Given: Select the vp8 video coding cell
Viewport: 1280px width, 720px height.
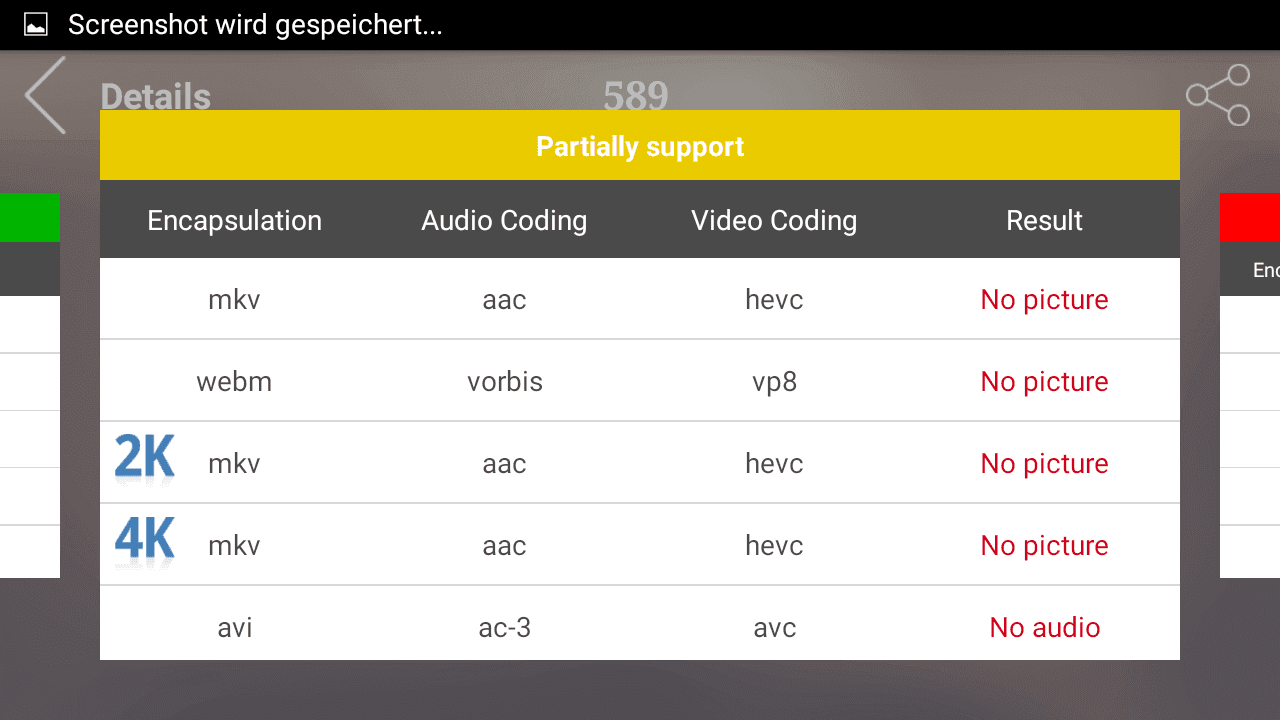Looking at the screenshot, I should (x=774, y=382).
